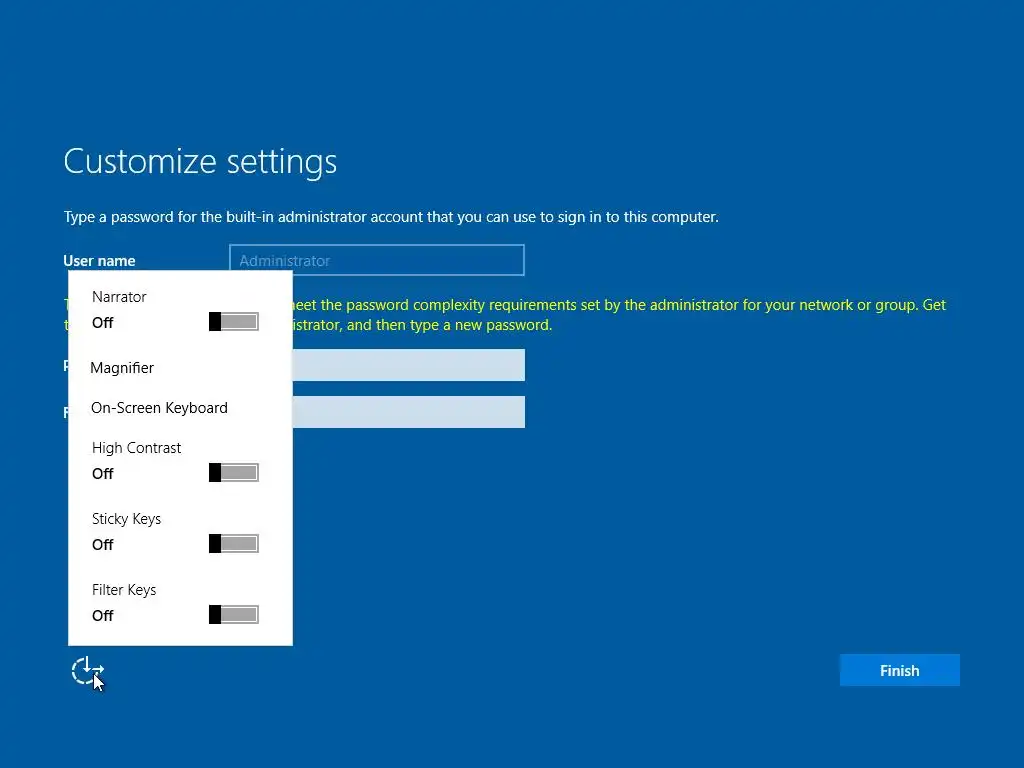Click the Finish button
This screenshot has height=768, width=1024.
[x=899, y=670]
